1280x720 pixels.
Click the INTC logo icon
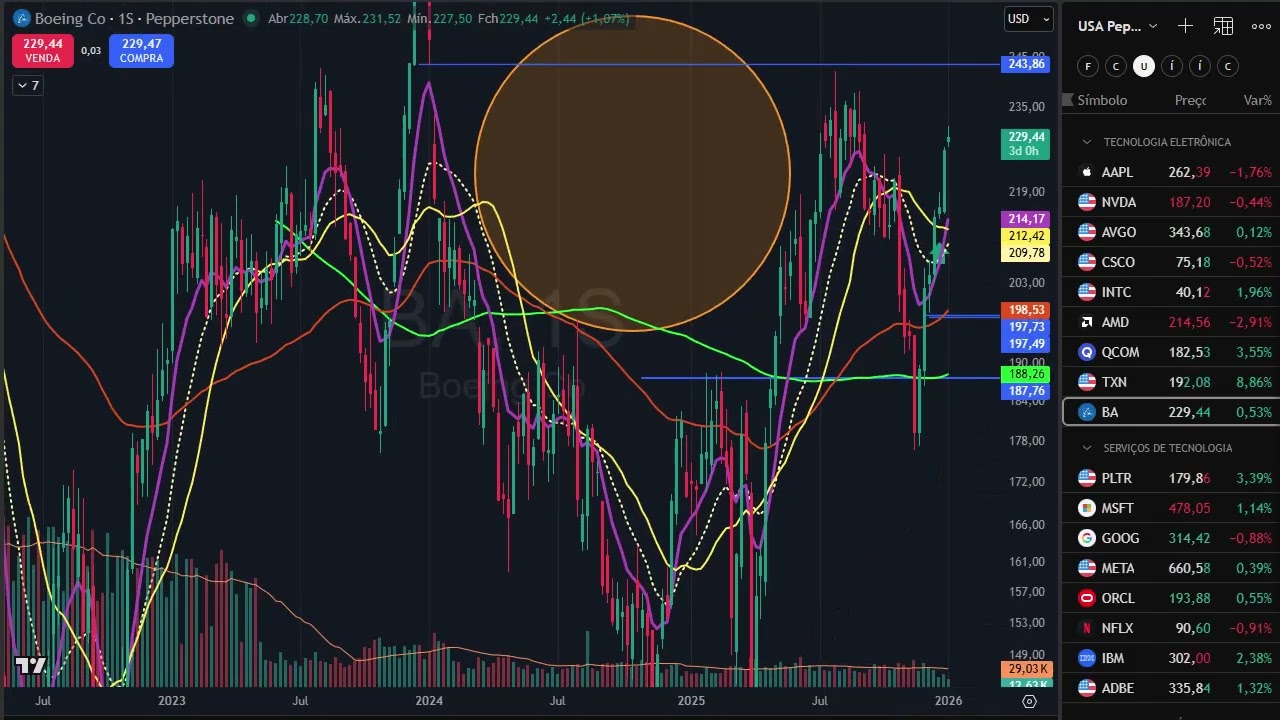1087,292
